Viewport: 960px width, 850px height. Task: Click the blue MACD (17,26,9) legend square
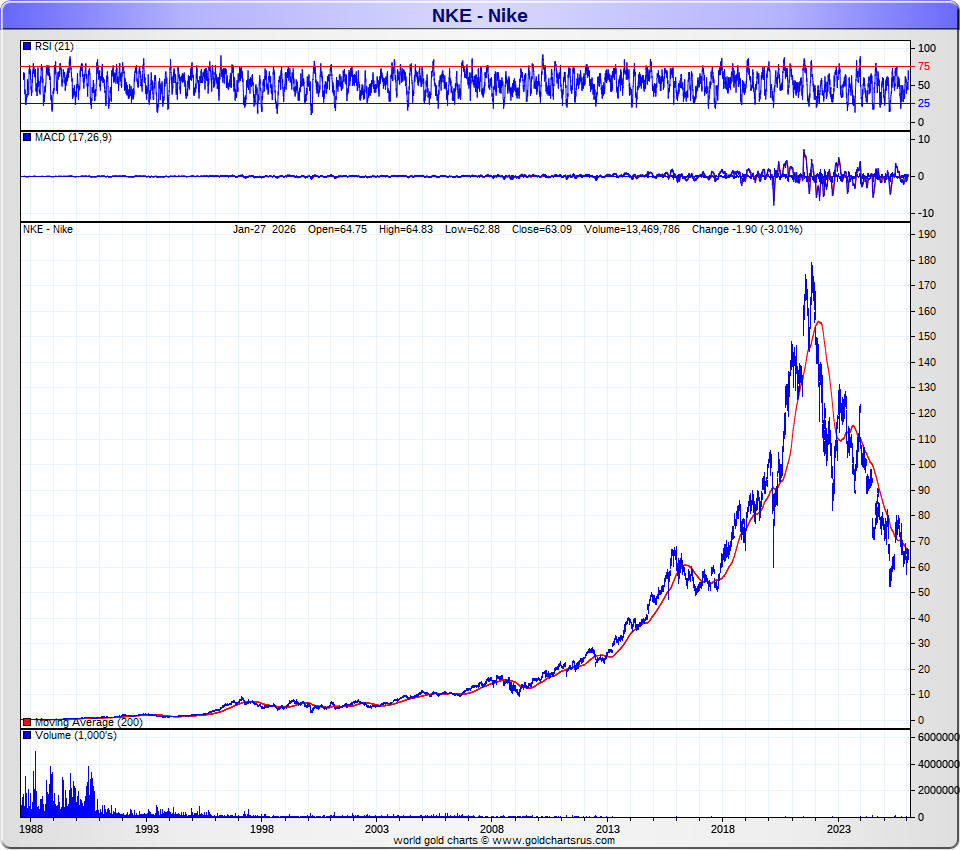point(27,137)
